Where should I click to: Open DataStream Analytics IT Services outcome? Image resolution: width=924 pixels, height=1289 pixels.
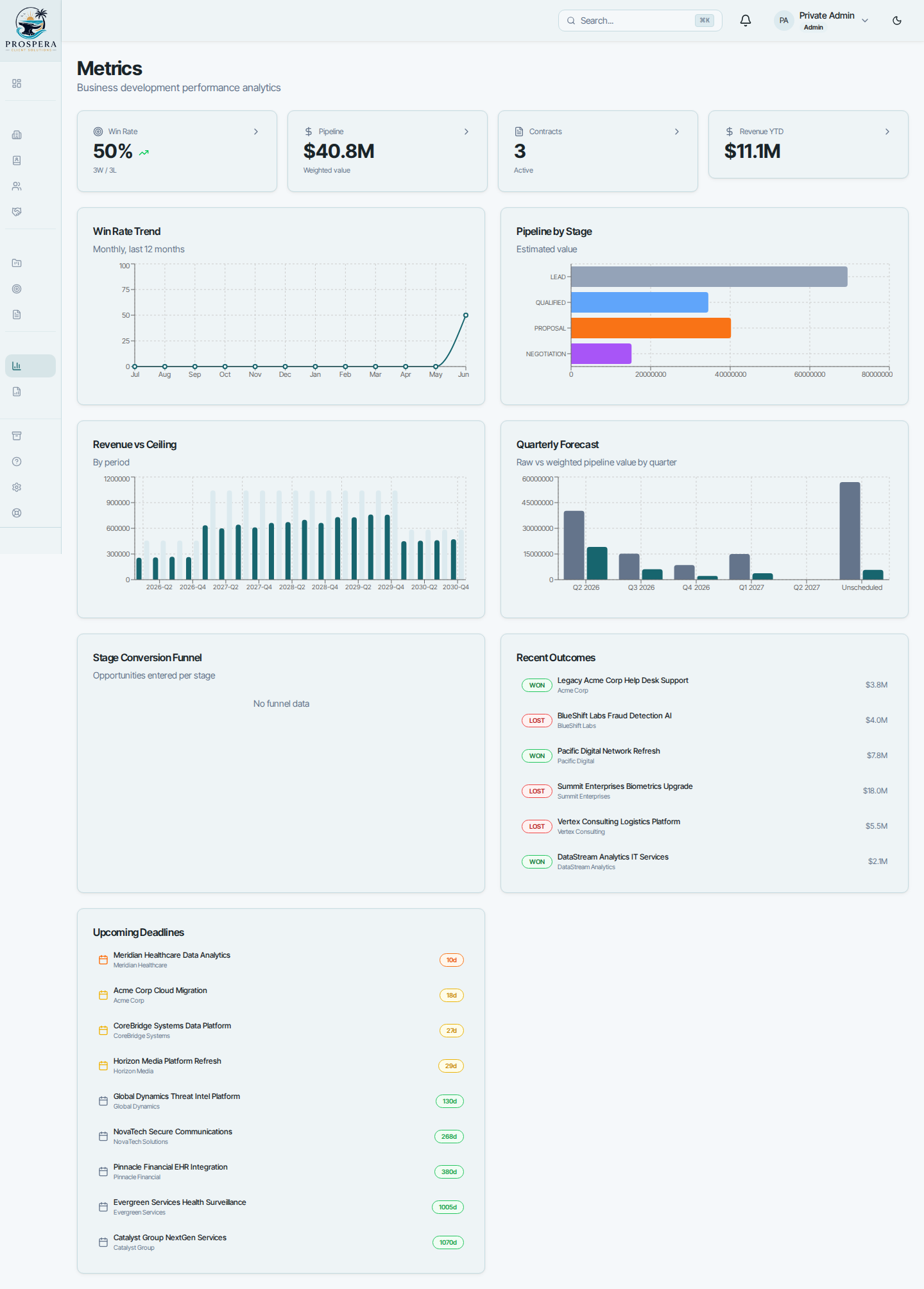(x=705, y=861)
